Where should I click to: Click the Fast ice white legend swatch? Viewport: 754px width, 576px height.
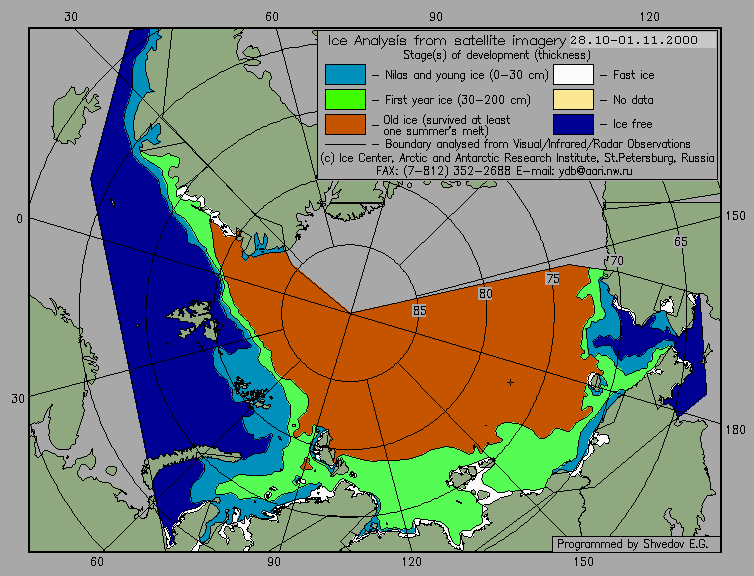(x=573, y=75)
